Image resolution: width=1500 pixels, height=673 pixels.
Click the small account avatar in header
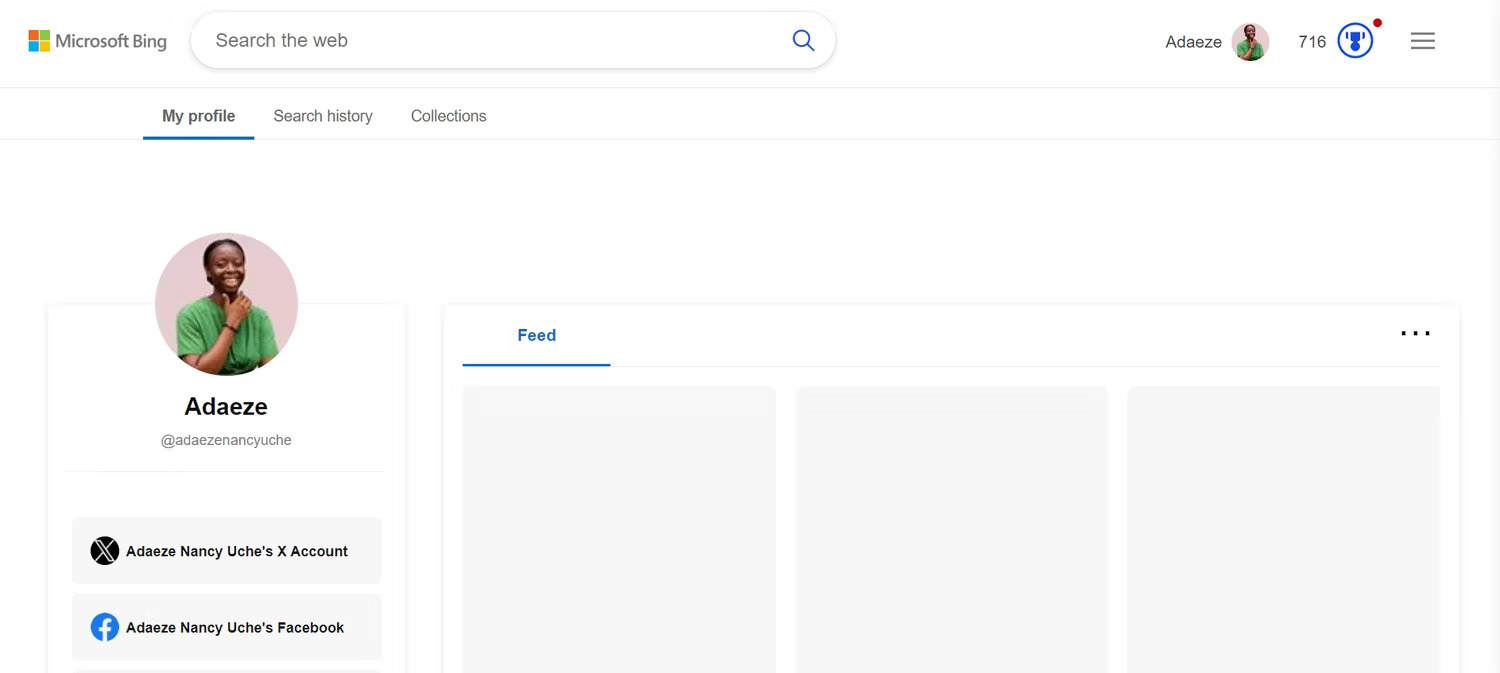[x=1250, y=42]
